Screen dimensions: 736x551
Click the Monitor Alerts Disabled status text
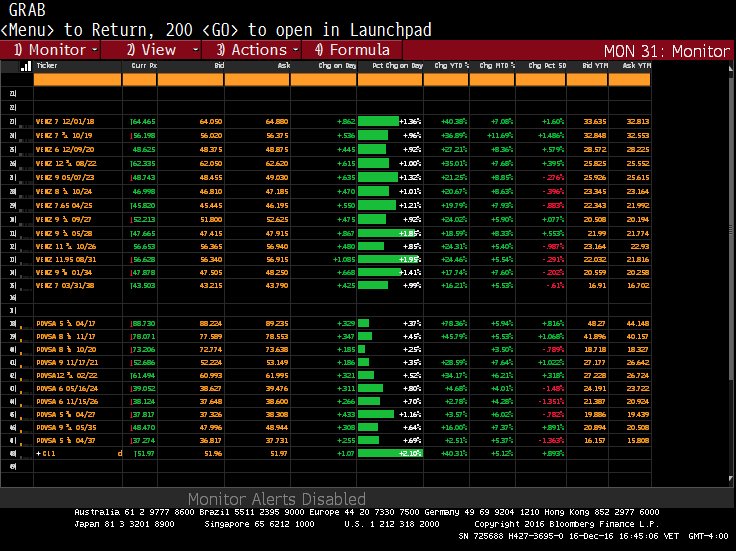point(276,498)
